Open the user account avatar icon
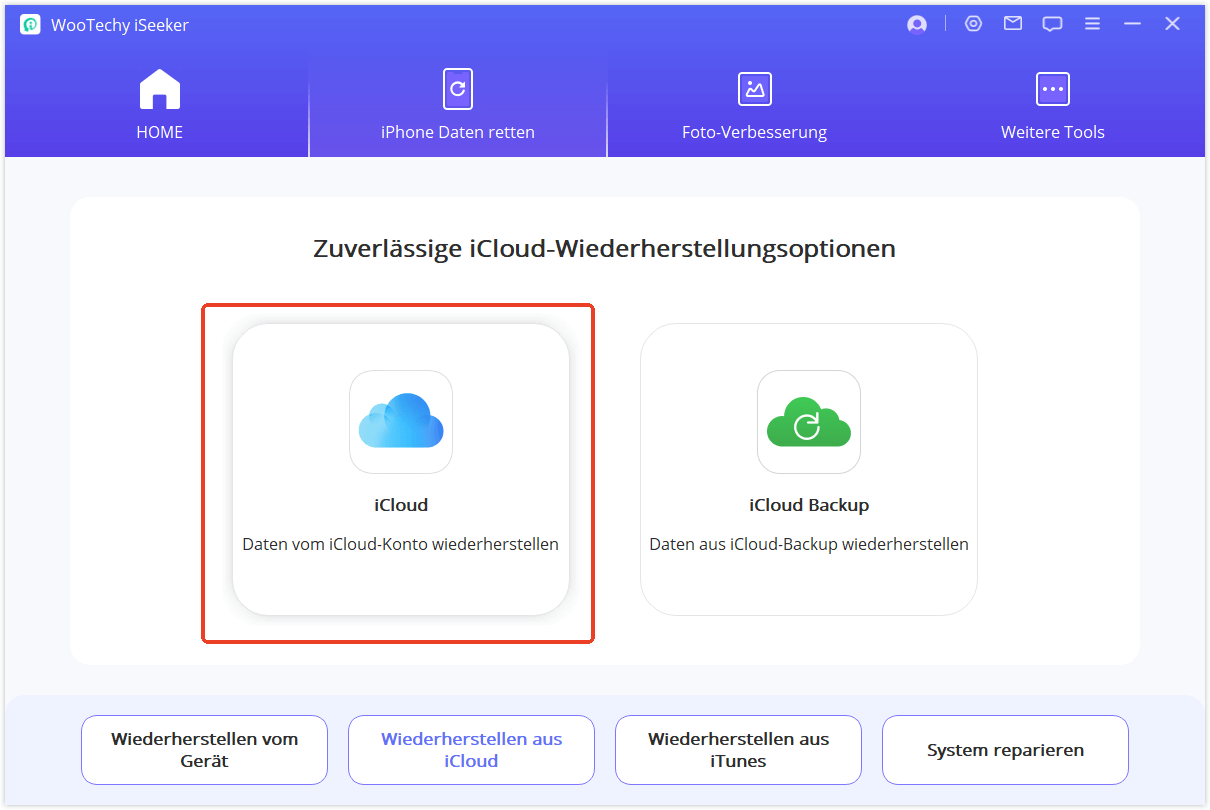Screen dimensions: 1210x810 point(916,23)
